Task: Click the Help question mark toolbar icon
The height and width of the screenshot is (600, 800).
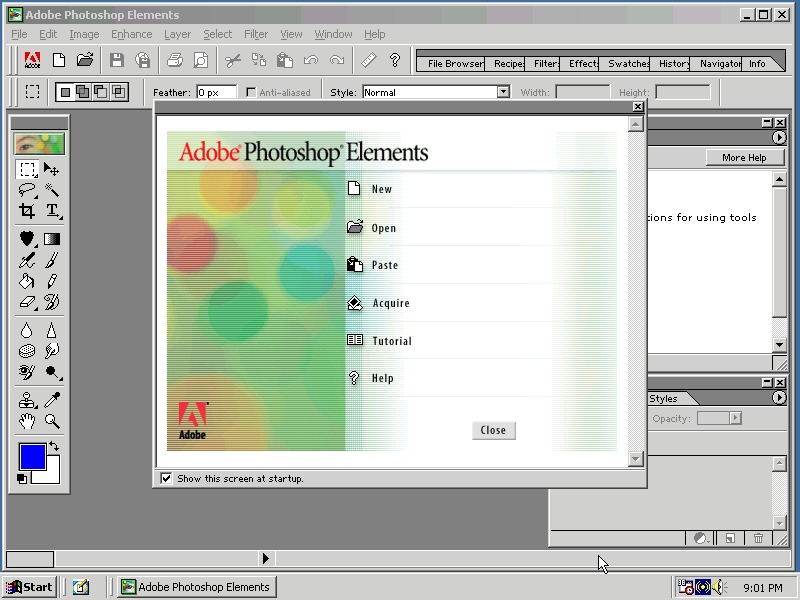Action: point(395,60)
